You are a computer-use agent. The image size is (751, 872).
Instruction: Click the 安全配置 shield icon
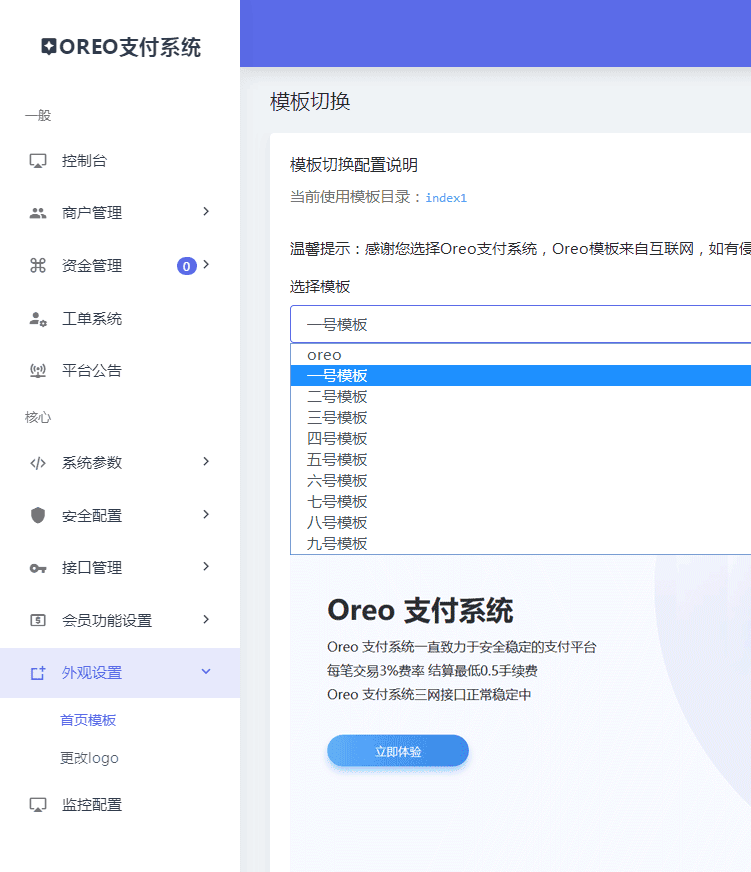tap(38, 516)
